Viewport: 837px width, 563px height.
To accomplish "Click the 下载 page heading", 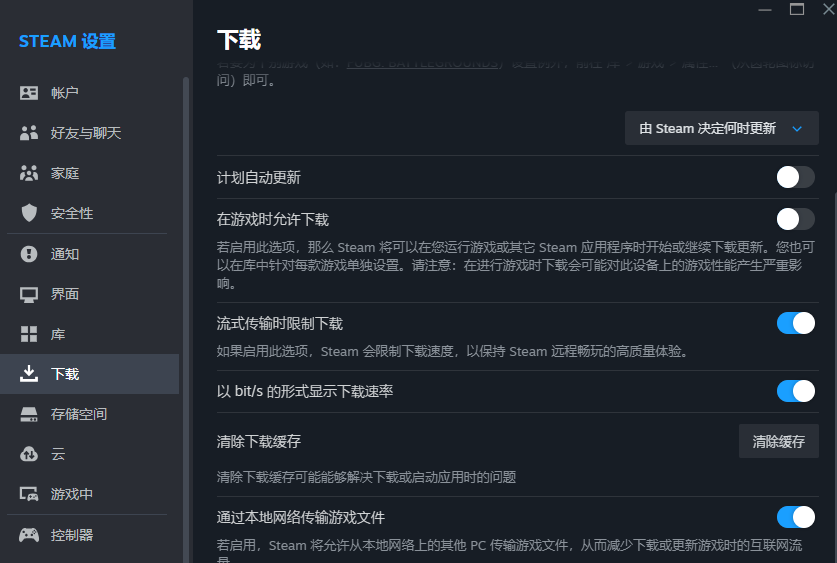I will (x=239, y=40).
